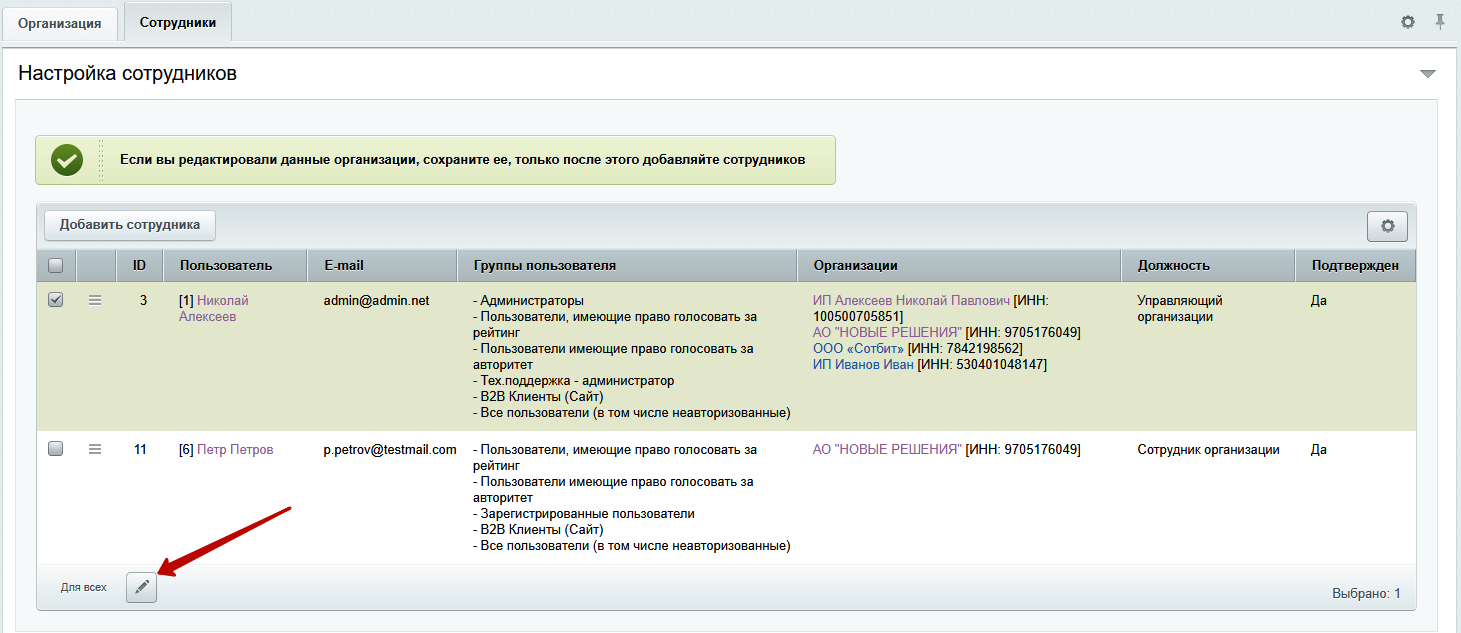Sort table by ID column header
This screenshot has height=633, width=1461.
tap(139, 266)
